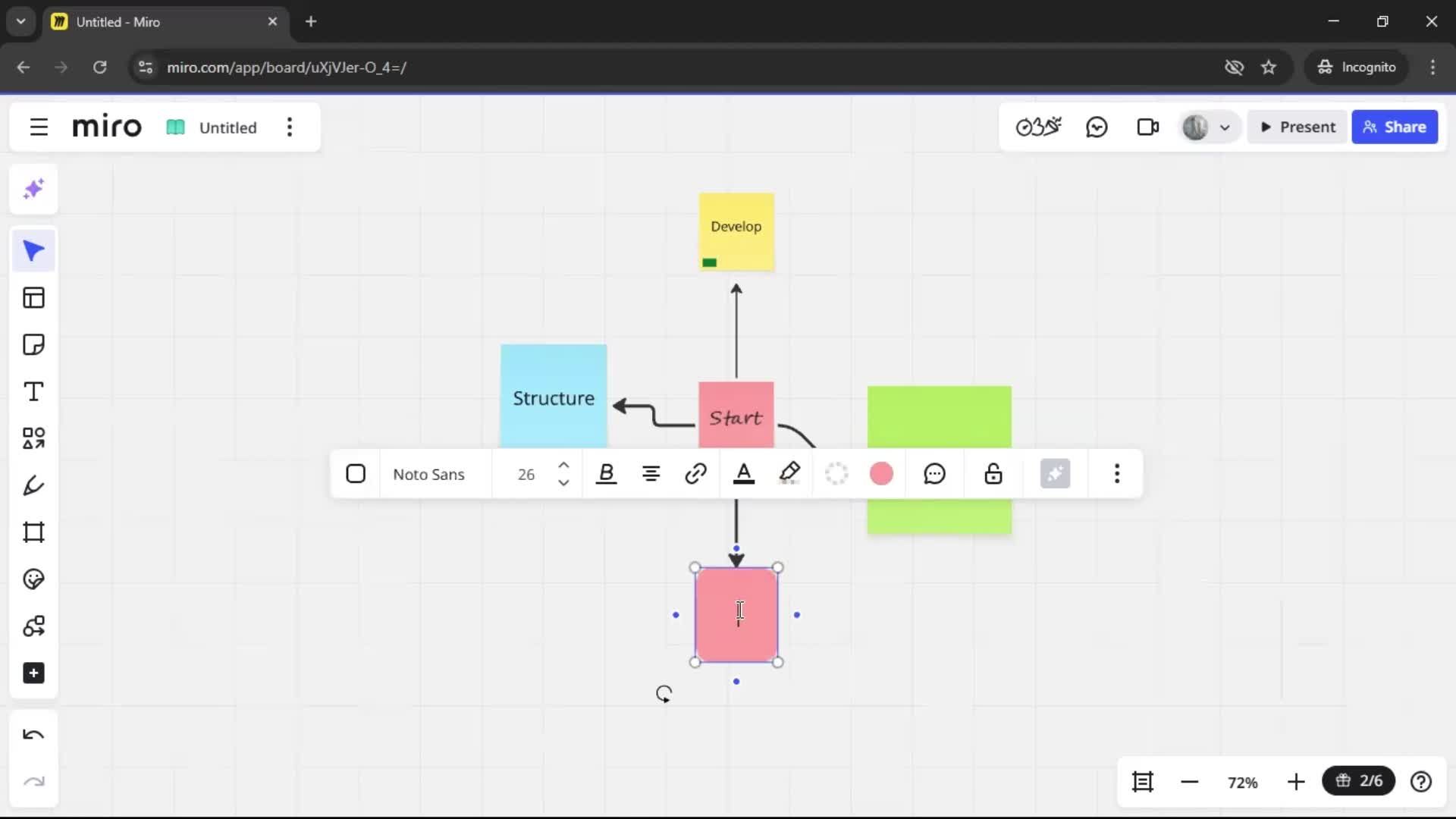Bookmark this page star icon

(1269, 67)
